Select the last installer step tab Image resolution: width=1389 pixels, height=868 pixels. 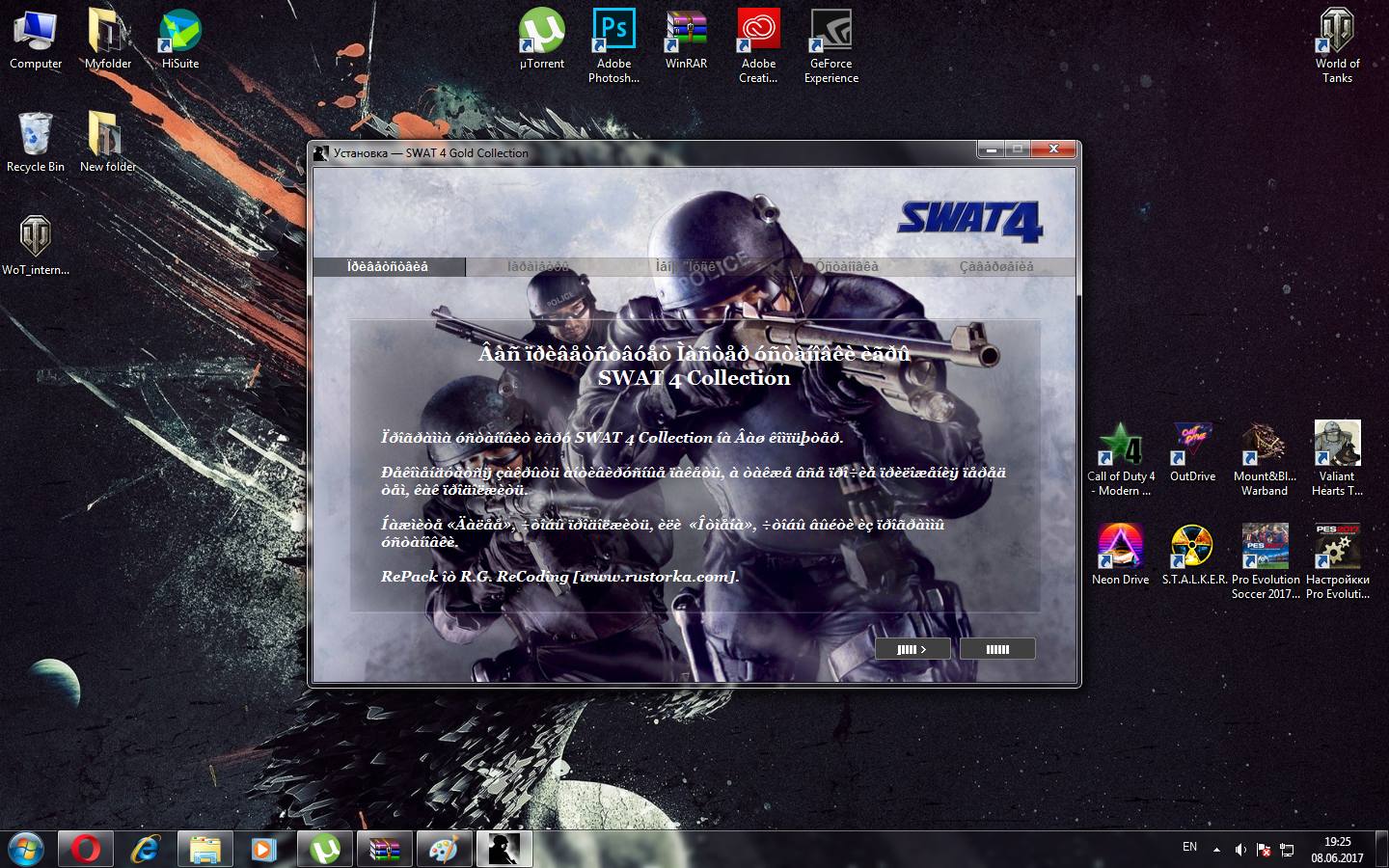coord(996,267)
